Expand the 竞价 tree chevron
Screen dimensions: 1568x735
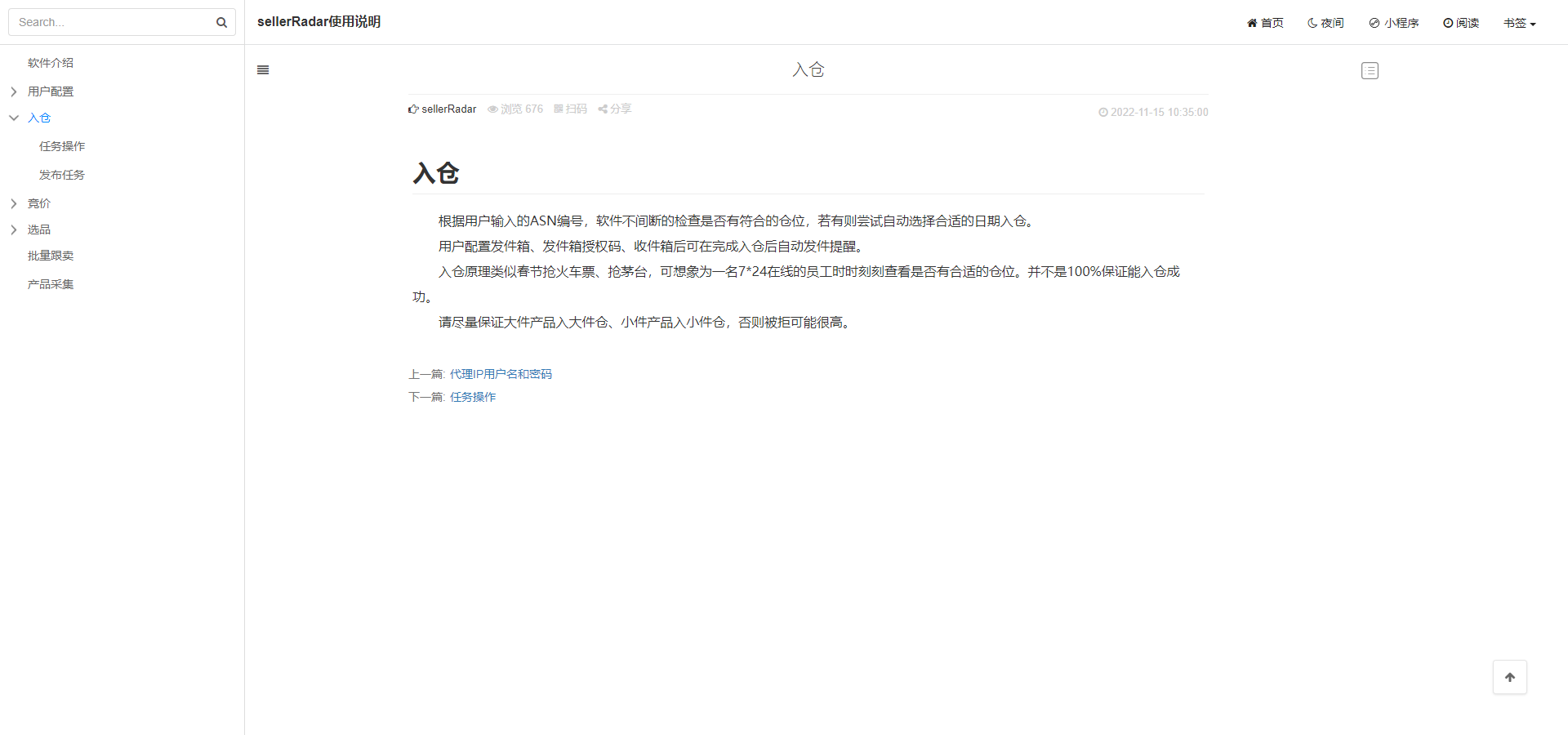14,203
